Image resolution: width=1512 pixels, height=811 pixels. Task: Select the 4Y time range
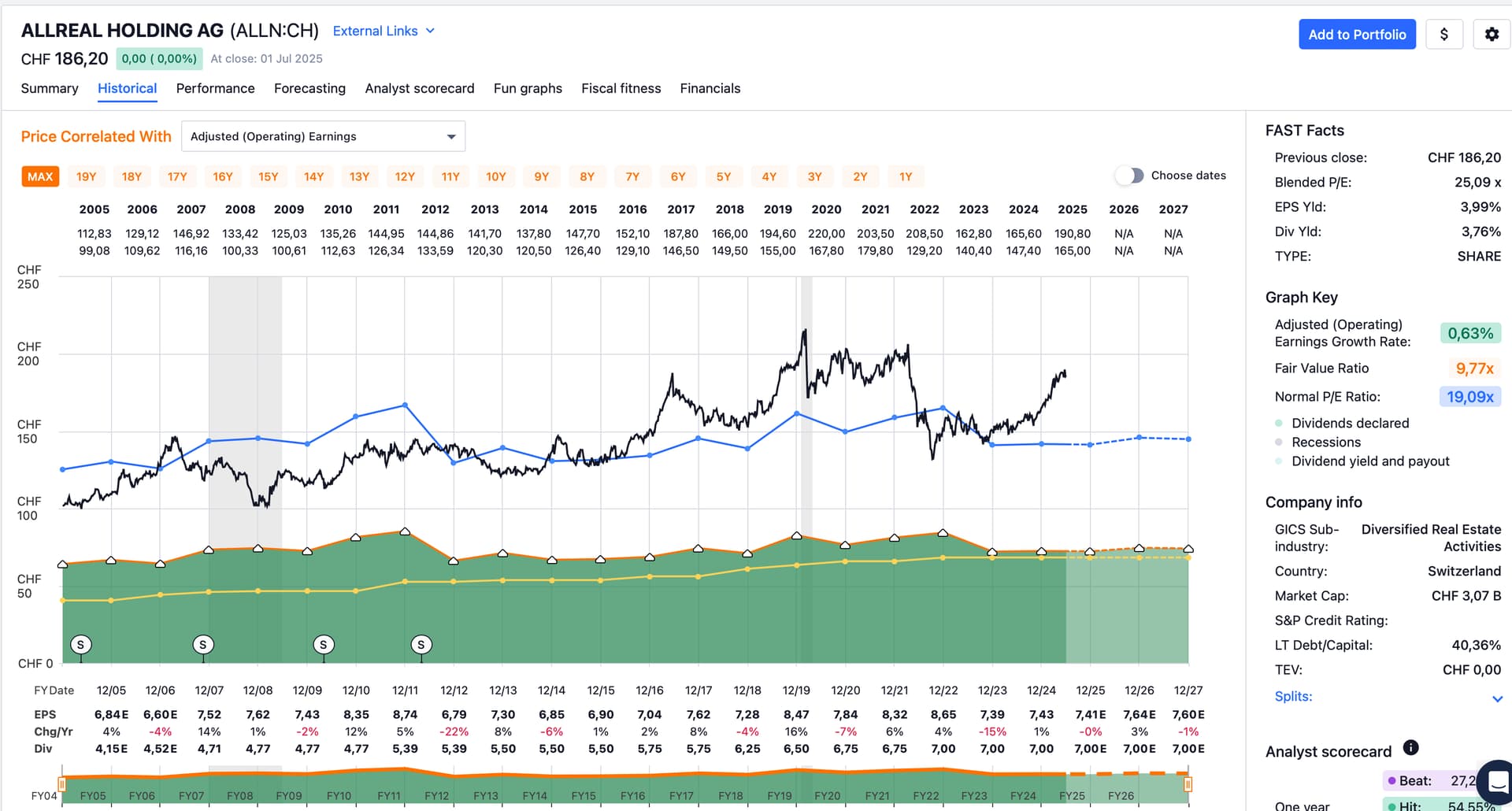tap(769, 176)
